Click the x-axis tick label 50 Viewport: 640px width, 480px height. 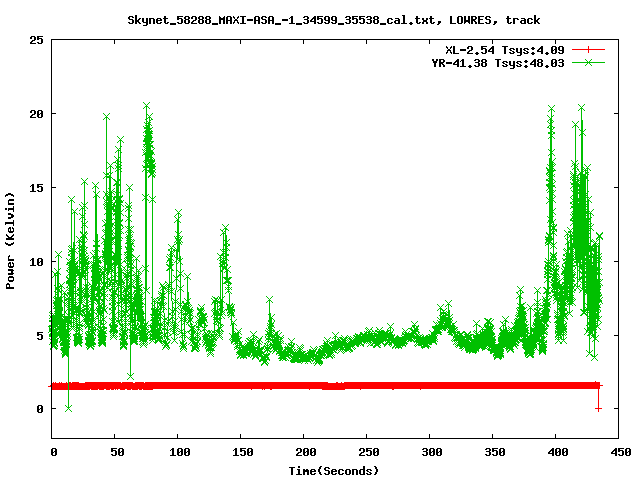coord(117,452)
